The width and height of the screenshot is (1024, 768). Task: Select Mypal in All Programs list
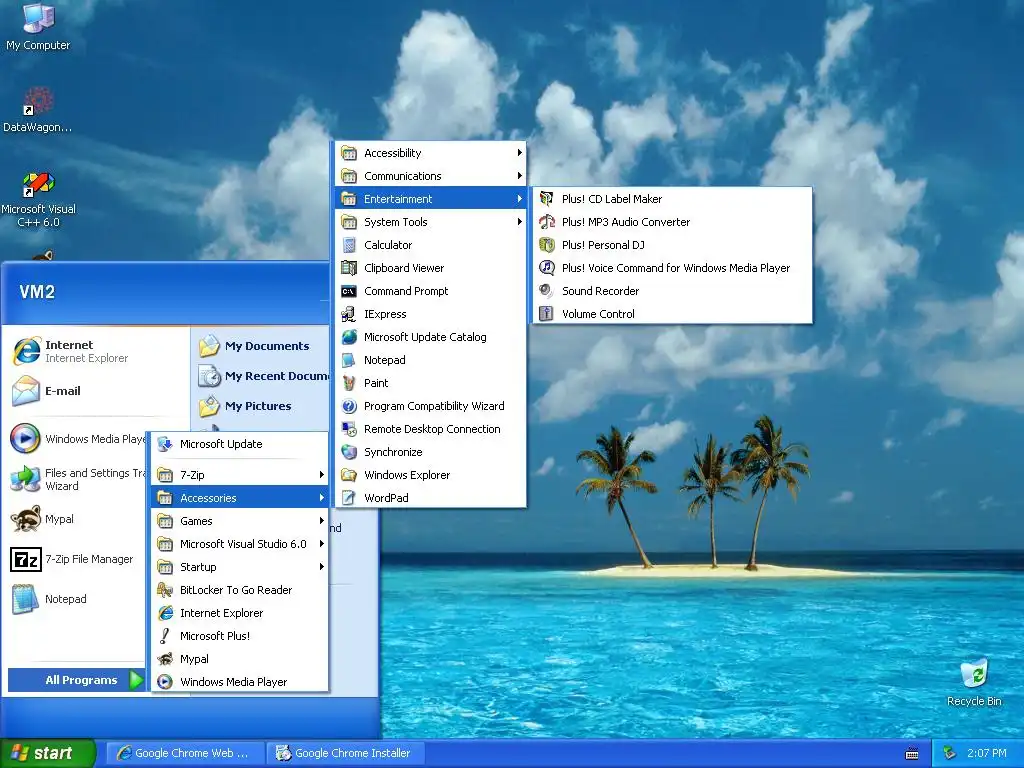tap(240, 659)
